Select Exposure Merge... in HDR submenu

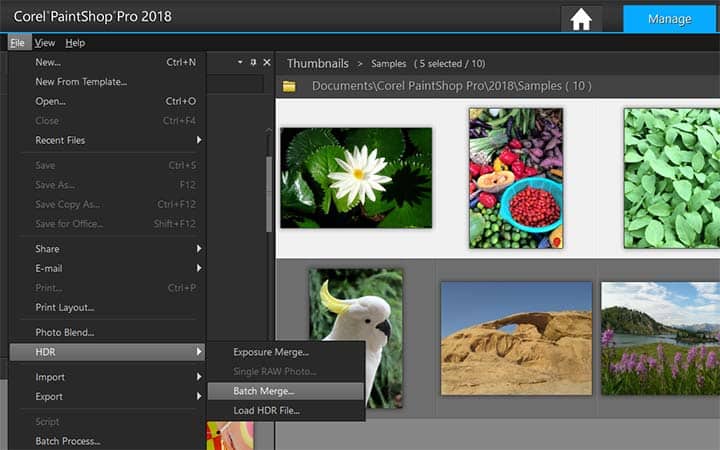point(286,352)
